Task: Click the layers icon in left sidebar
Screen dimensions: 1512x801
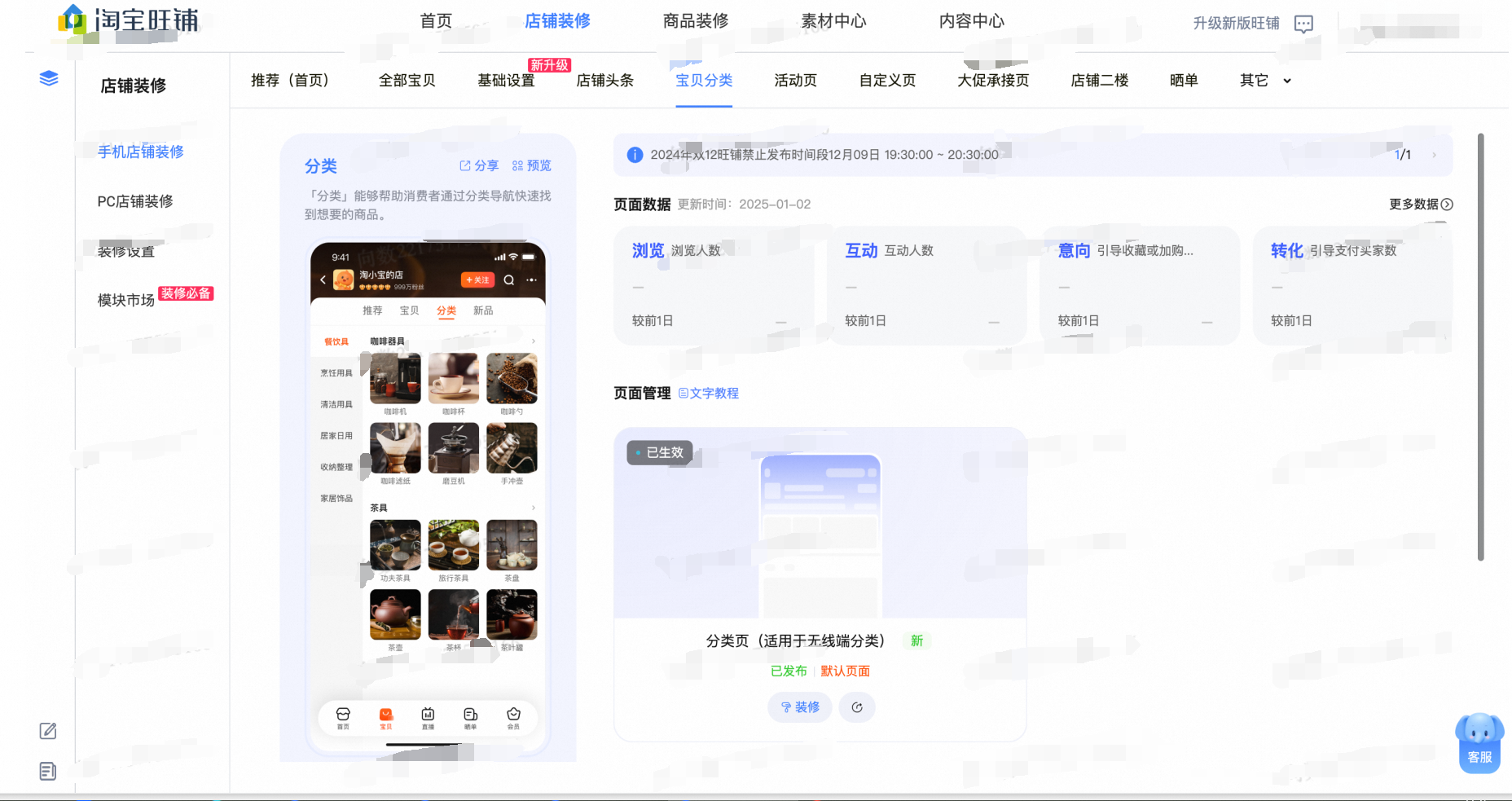Action: [49, 78]
